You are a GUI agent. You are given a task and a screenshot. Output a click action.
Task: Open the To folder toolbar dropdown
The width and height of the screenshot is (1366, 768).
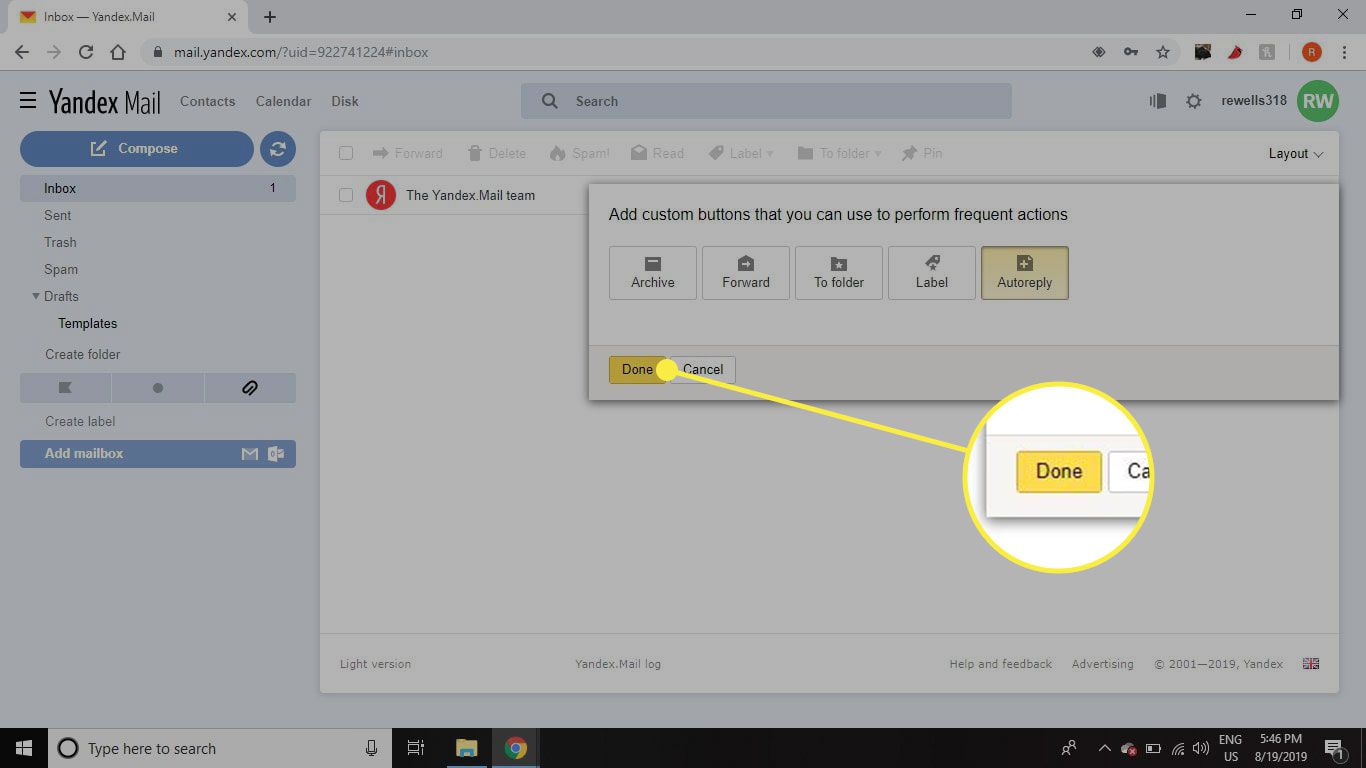point(839,153)
